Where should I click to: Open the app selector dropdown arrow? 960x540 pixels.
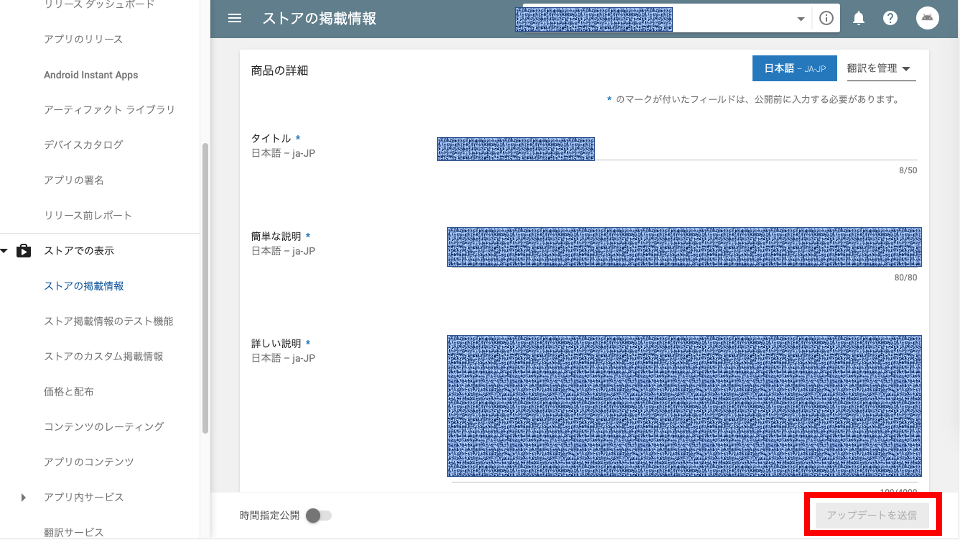pyautogui.click(x=800, y=19)
